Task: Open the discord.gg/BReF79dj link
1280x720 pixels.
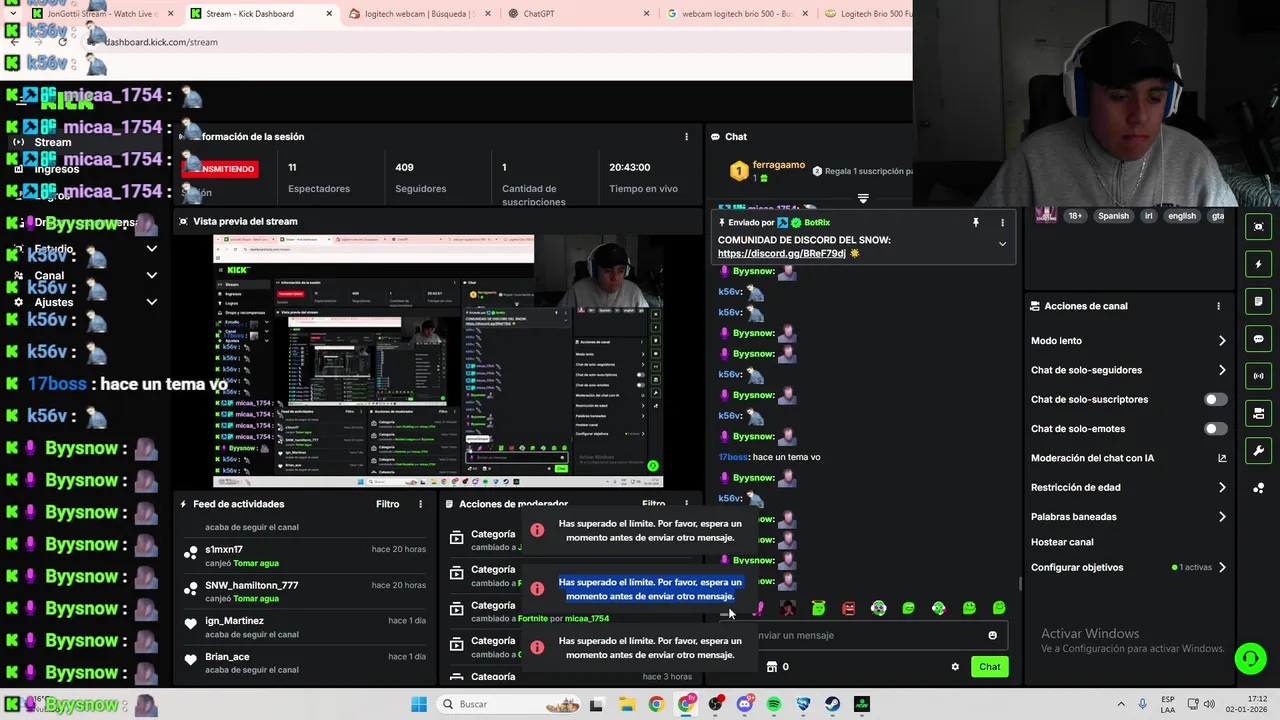Action: 782,254
